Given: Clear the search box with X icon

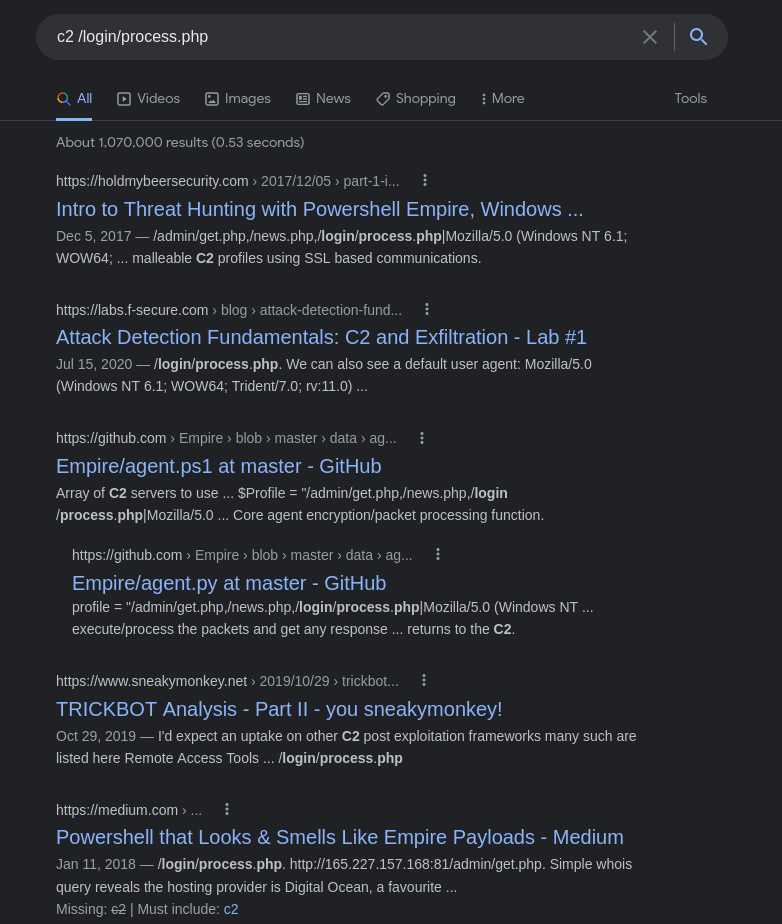Looking at the screenshot, I should (650, 37).
